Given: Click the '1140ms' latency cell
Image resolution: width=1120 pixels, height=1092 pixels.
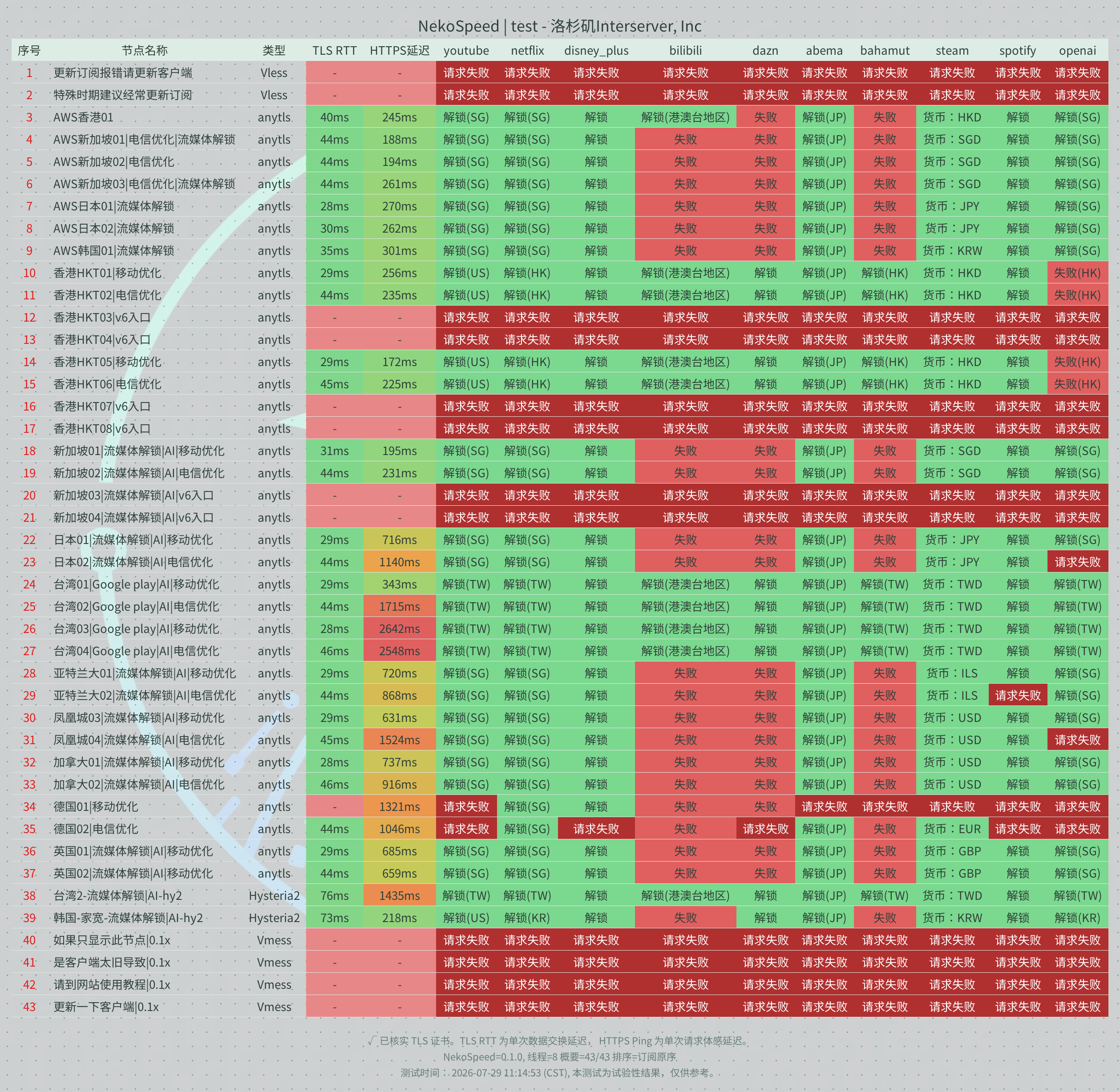Looking at the screenshot, I should [399, 562].
